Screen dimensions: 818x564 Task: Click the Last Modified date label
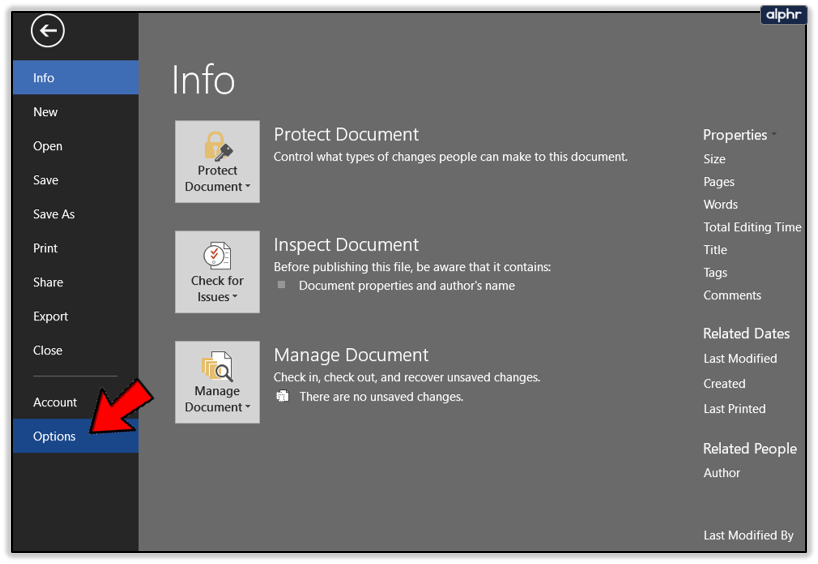coord(740,358)
